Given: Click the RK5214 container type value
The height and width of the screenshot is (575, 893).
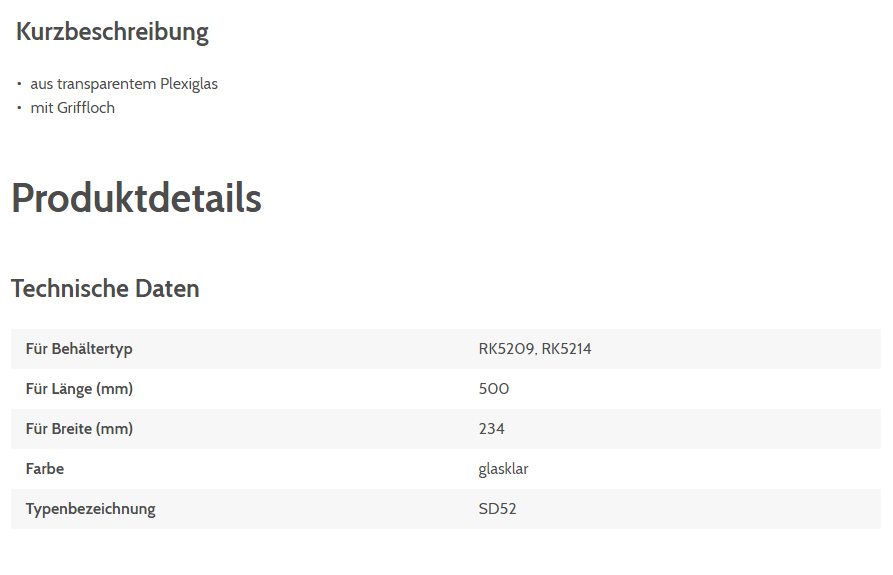Looking at the screenshot, I should (x=566, y=349).
